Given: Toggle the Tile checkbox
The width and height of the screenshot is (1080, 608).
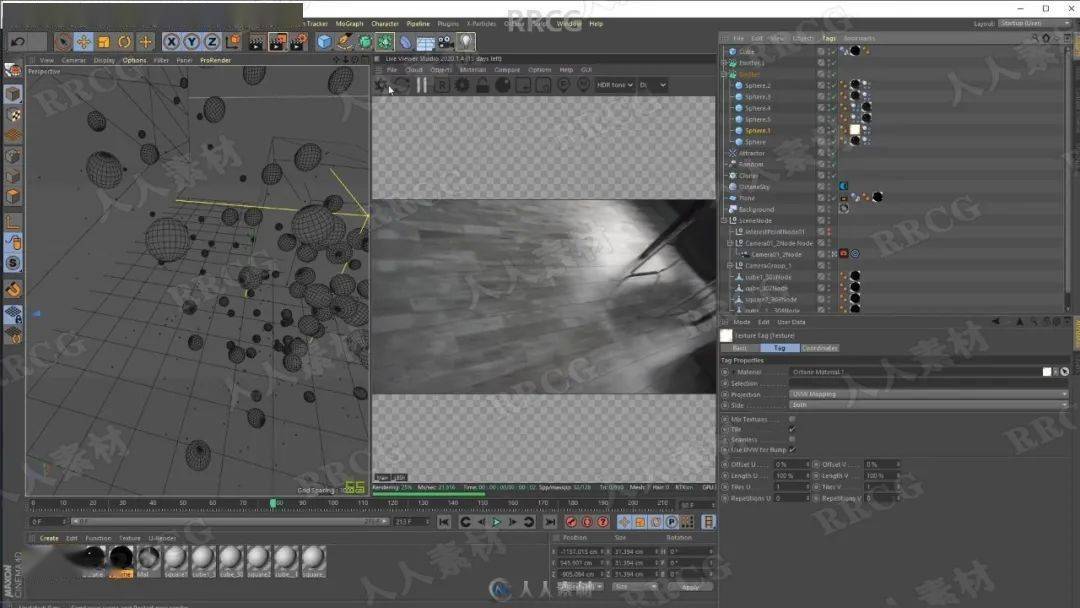Looking at the screenshot, I should (x=792, y=429).
